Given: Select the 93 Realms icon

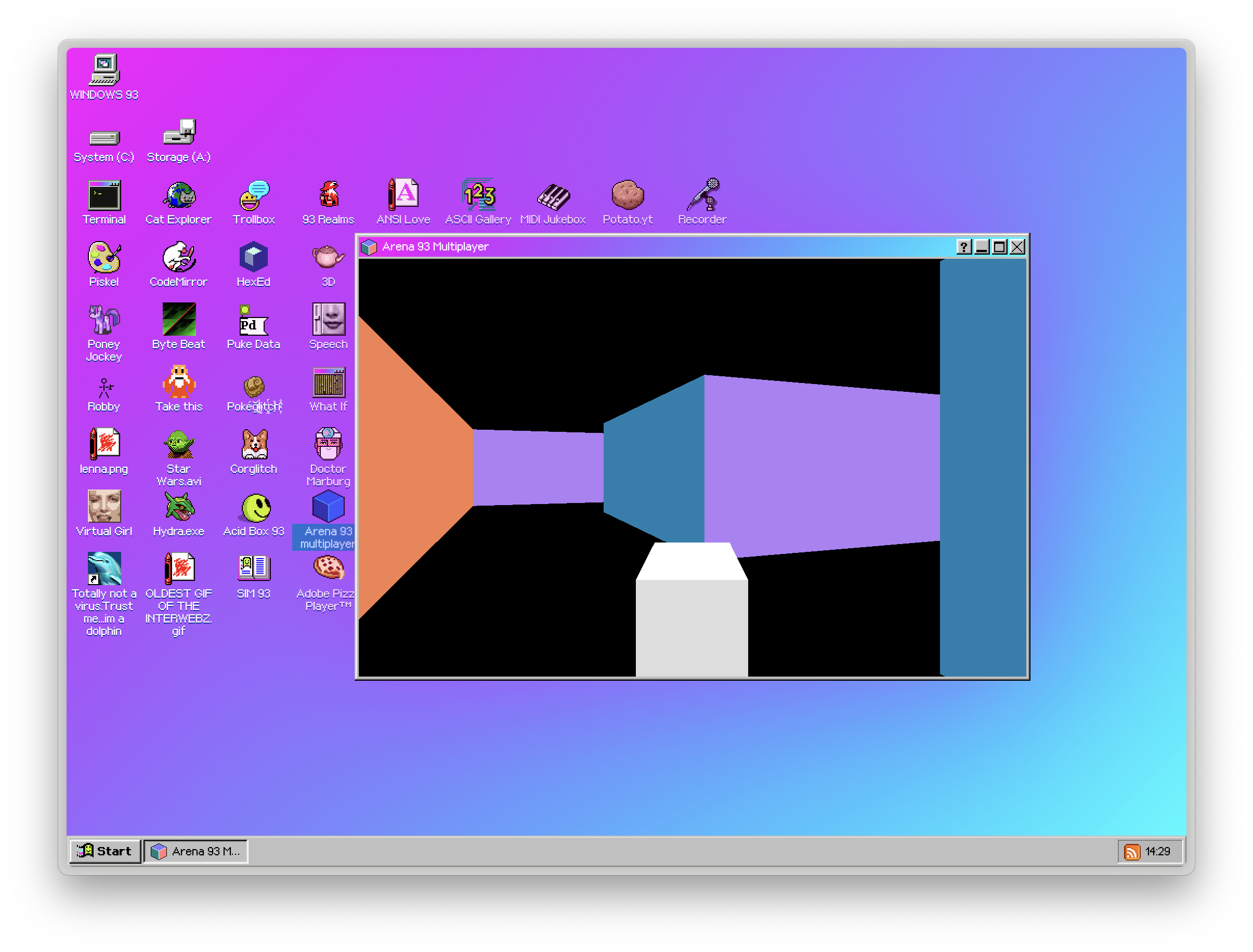Looking at the screenshot, I should pyautogui.click(x=328, y=196).
